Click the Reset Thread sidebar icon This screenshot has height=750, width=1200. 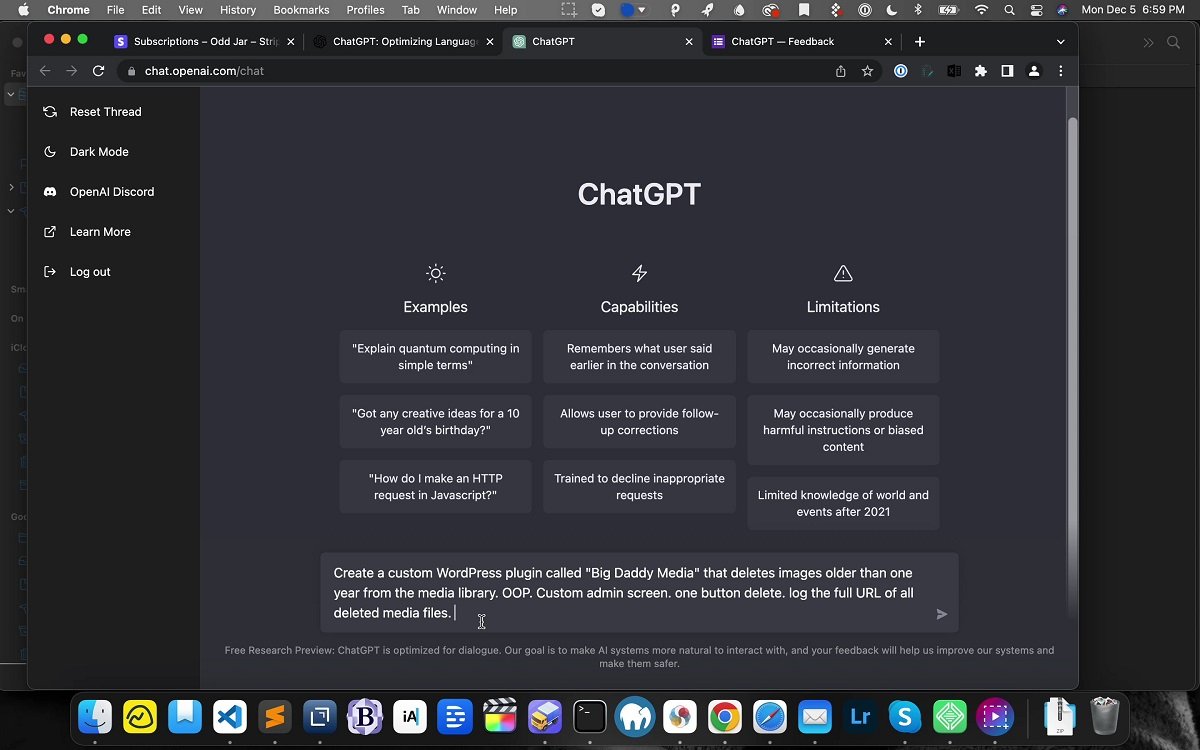50,112
